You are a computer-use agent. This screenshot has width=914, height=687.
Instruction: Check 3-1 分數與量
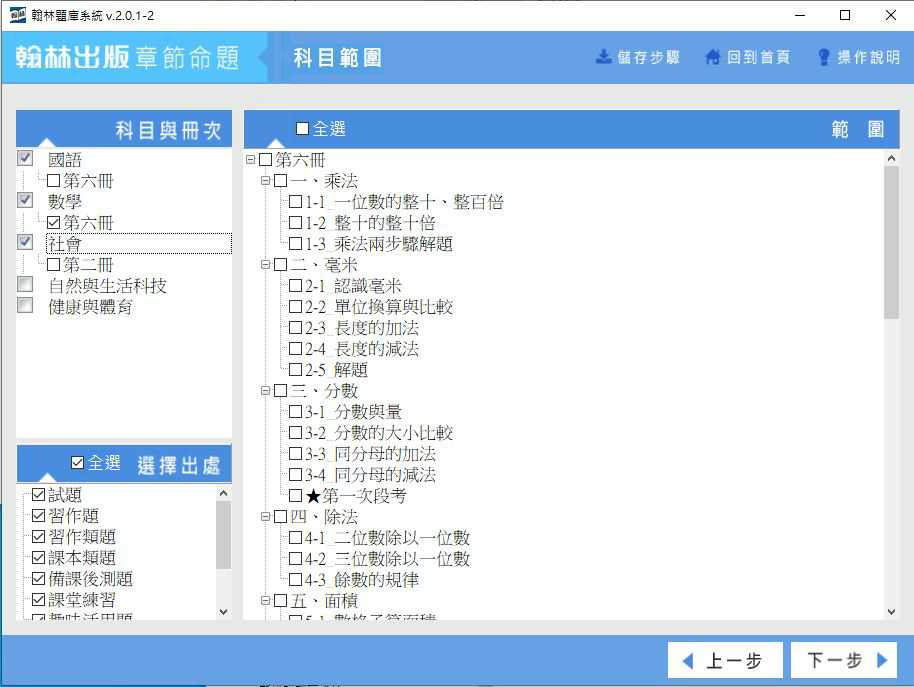pos(296,411)
